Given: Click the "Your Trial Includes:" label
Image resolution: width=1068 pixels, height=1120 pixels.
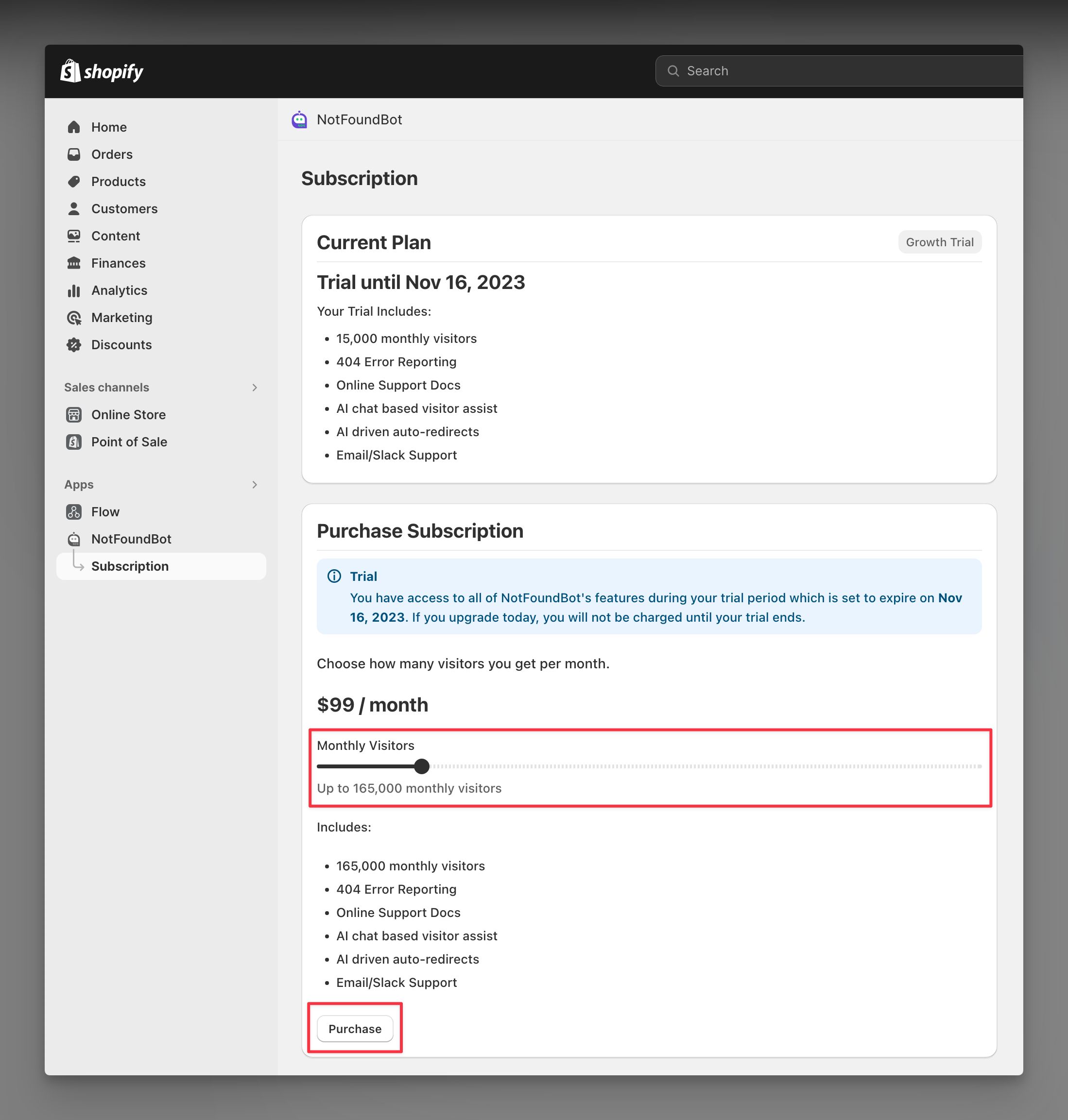Looking at the screenshot, I should [374, 311].
